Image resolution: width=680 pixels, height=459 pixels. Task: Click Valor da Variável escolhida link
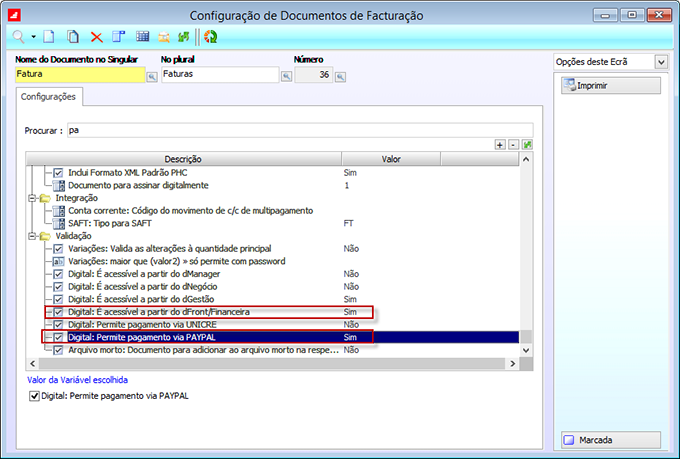pyautogui.click(x=77, y=380)
